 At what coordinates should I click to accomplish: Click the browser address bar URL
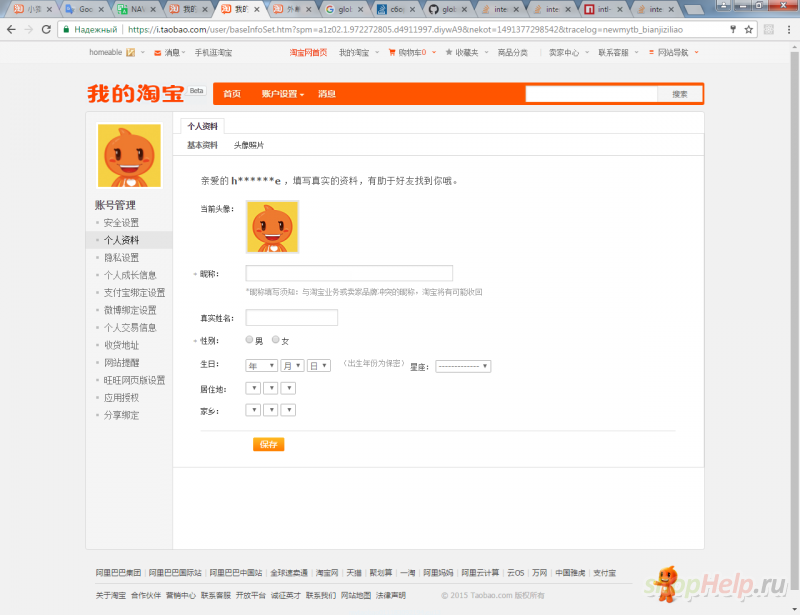pyautogui.click(x=405, y=30)
